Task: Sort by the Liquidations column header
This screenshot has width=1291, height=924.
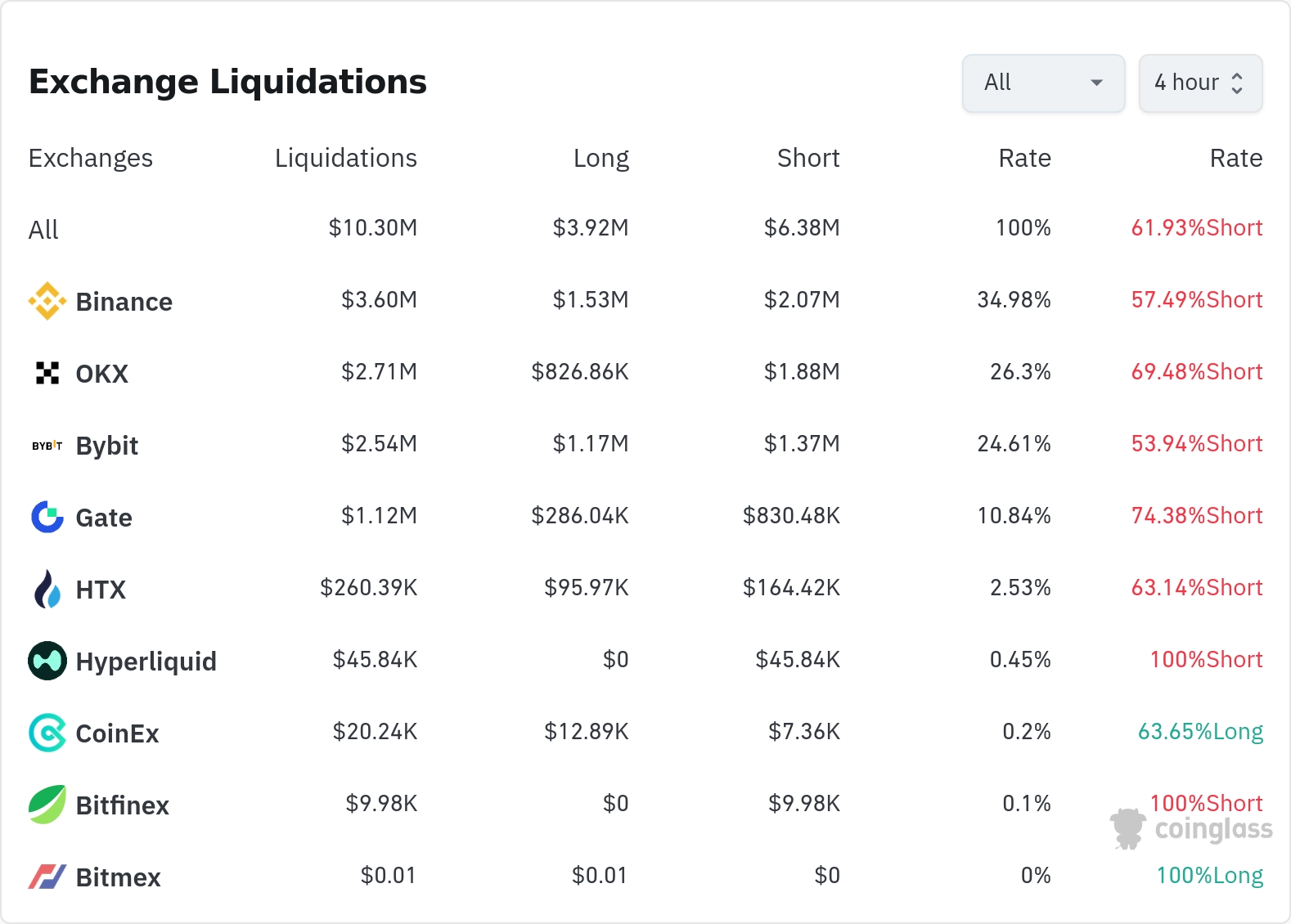Action: click(345, 158)
